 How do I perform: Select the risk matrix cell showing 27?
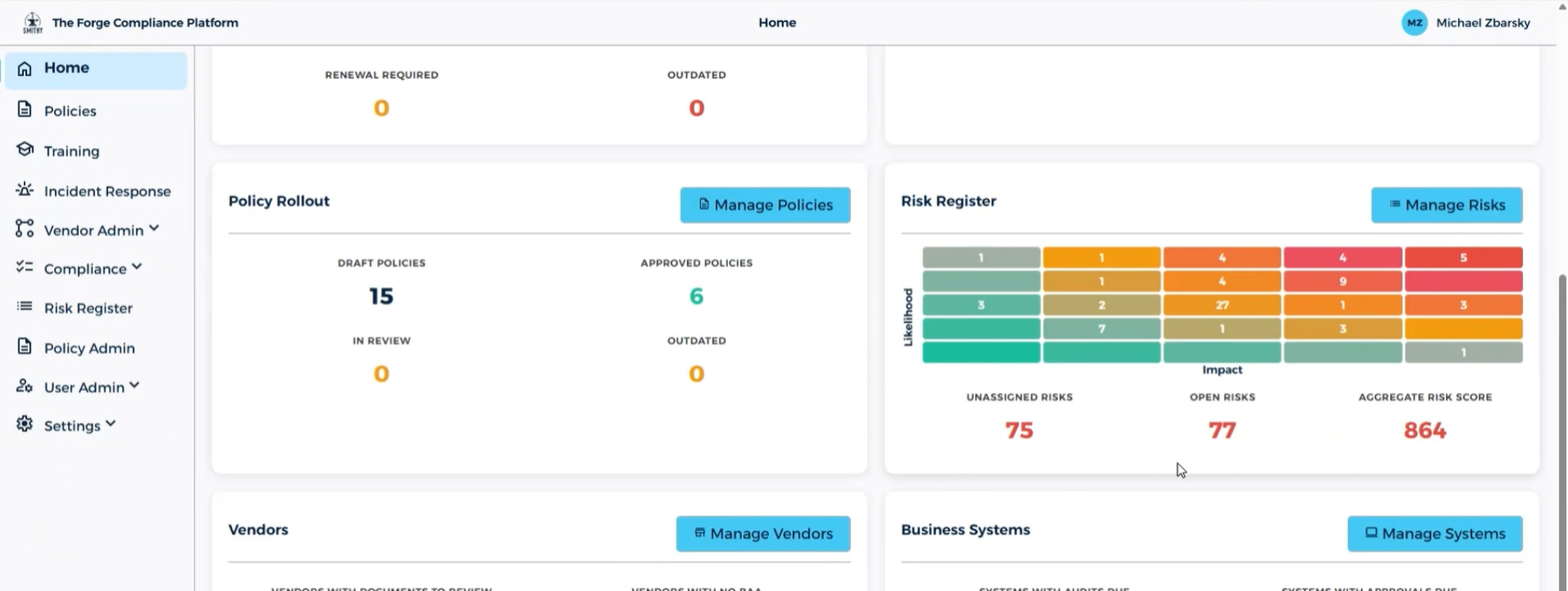point(1222,305)
